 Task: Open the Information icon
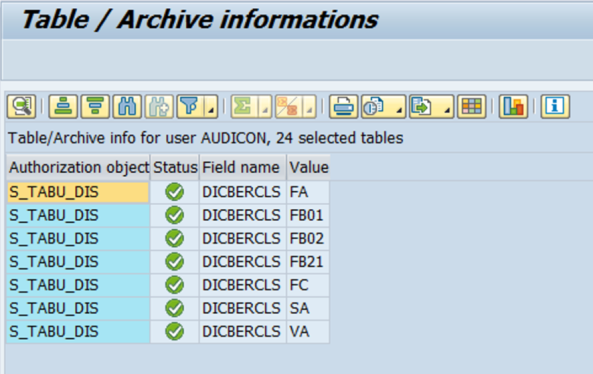[555, 106]
